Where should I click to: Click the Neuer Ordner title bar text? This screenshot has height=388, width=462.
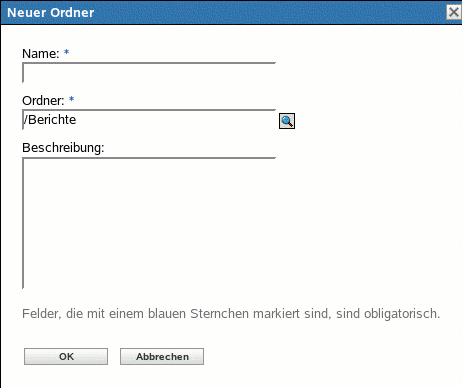[x=51, y=13]
